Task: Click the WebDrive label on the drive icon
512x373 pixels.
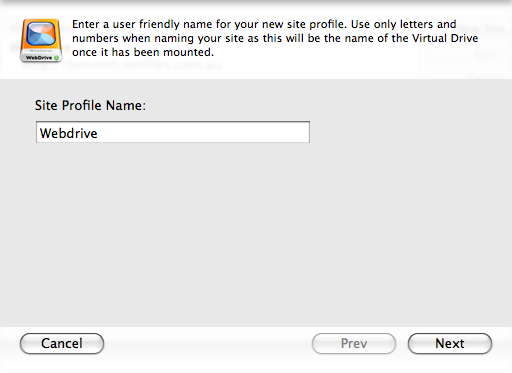Action: click(x=39, y=58)
